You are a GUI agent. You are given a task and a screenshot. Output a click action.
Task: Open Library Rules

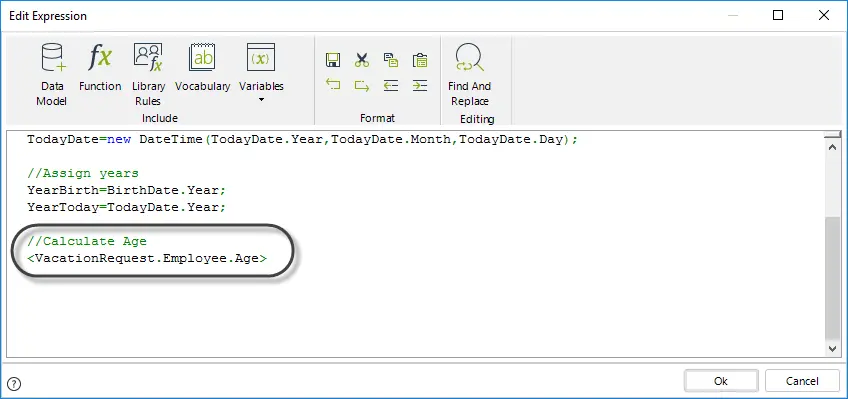[x=148, y=75]
